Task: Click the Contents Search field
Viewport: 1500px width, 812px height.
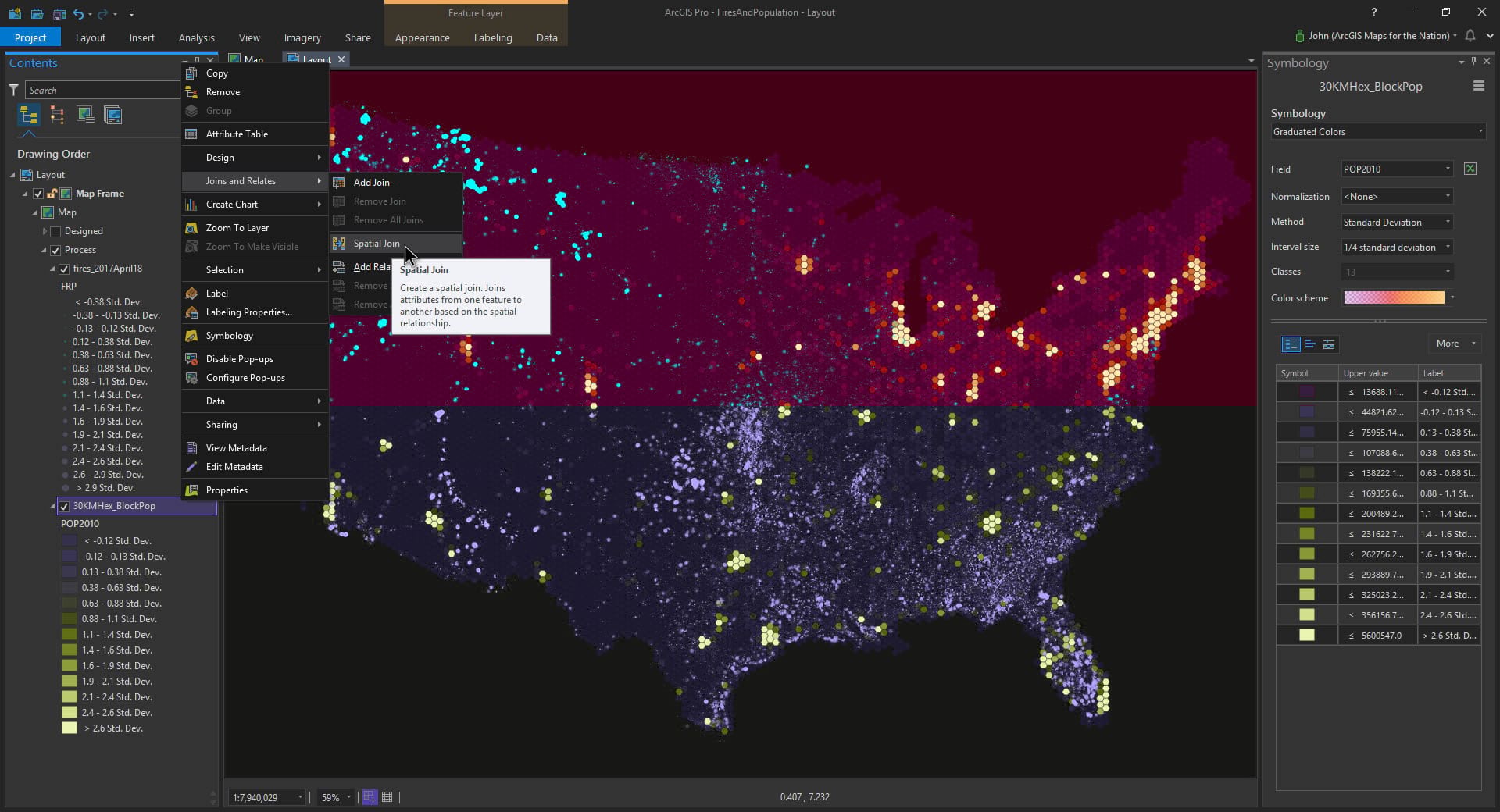Action: point(102,90)
